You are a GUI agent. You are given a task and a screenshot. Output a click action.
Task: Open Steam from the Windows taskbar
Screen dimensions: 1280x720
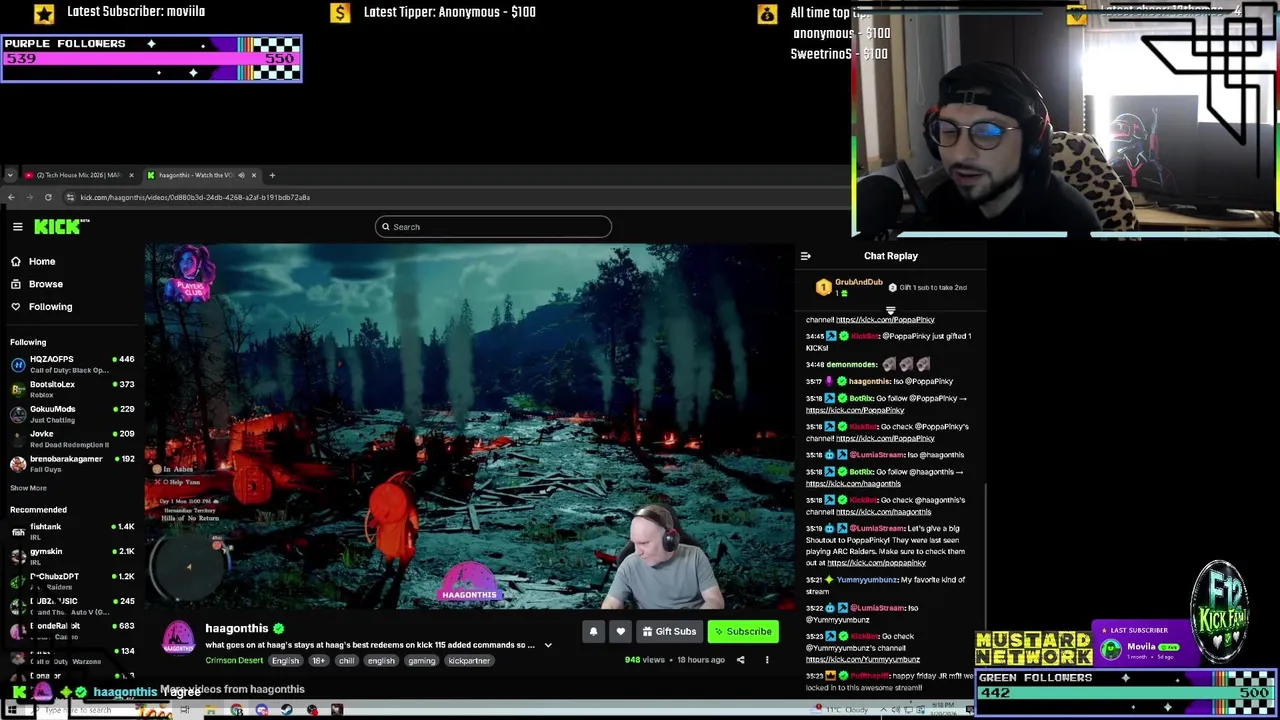[x=285, y=710]
